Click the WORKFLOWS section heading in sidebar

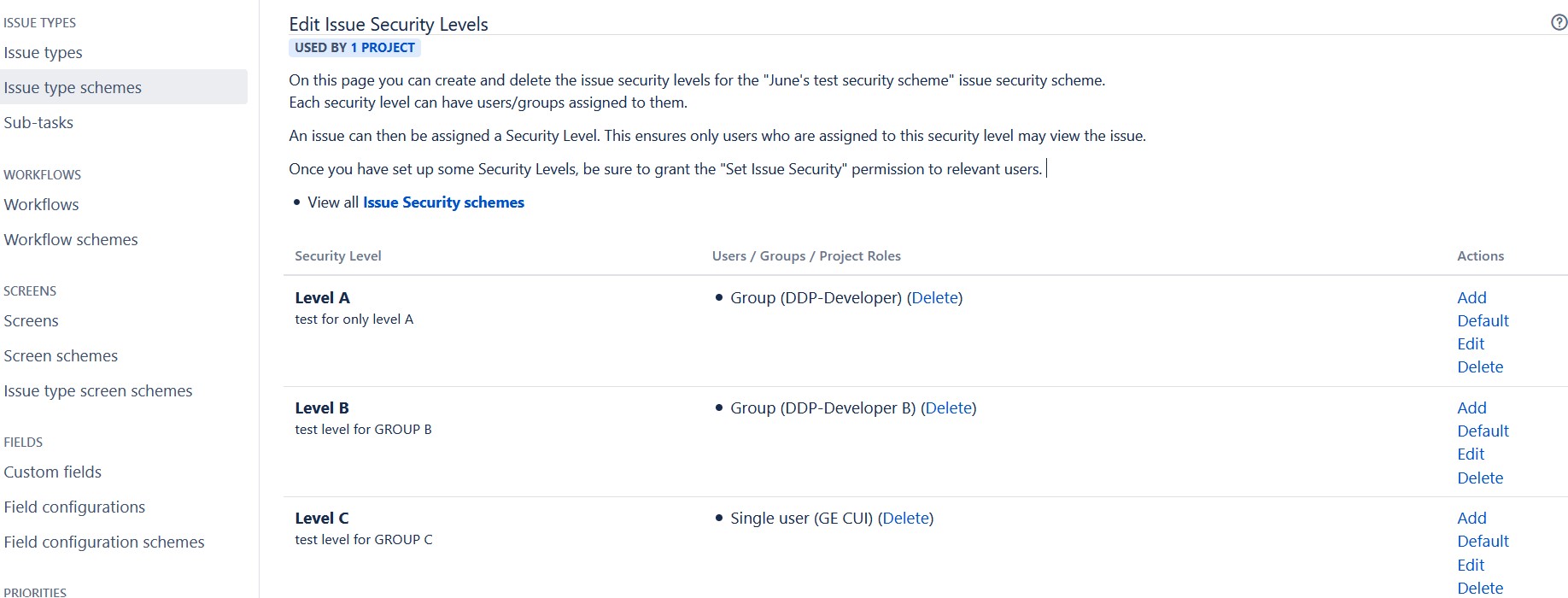tap(42, 174)
